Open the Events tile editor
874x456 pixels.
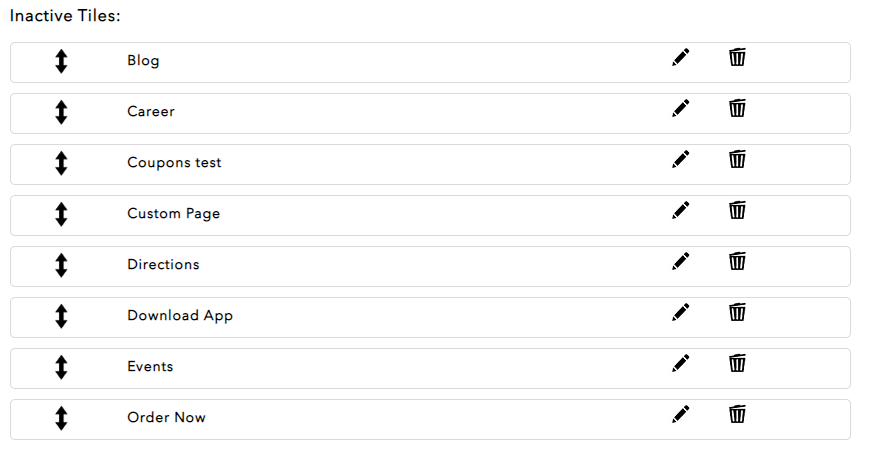coord(681,364)
